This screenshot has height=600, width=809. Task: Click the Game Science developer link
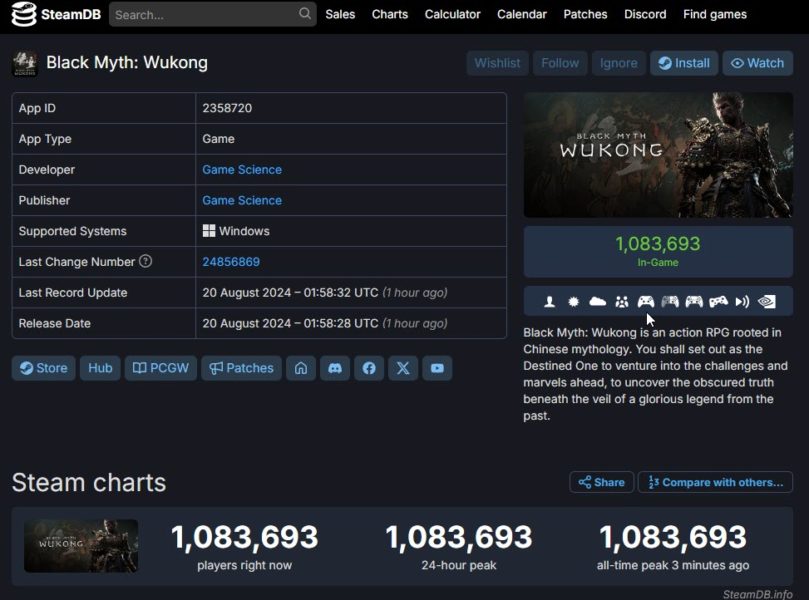coord(242,170)
